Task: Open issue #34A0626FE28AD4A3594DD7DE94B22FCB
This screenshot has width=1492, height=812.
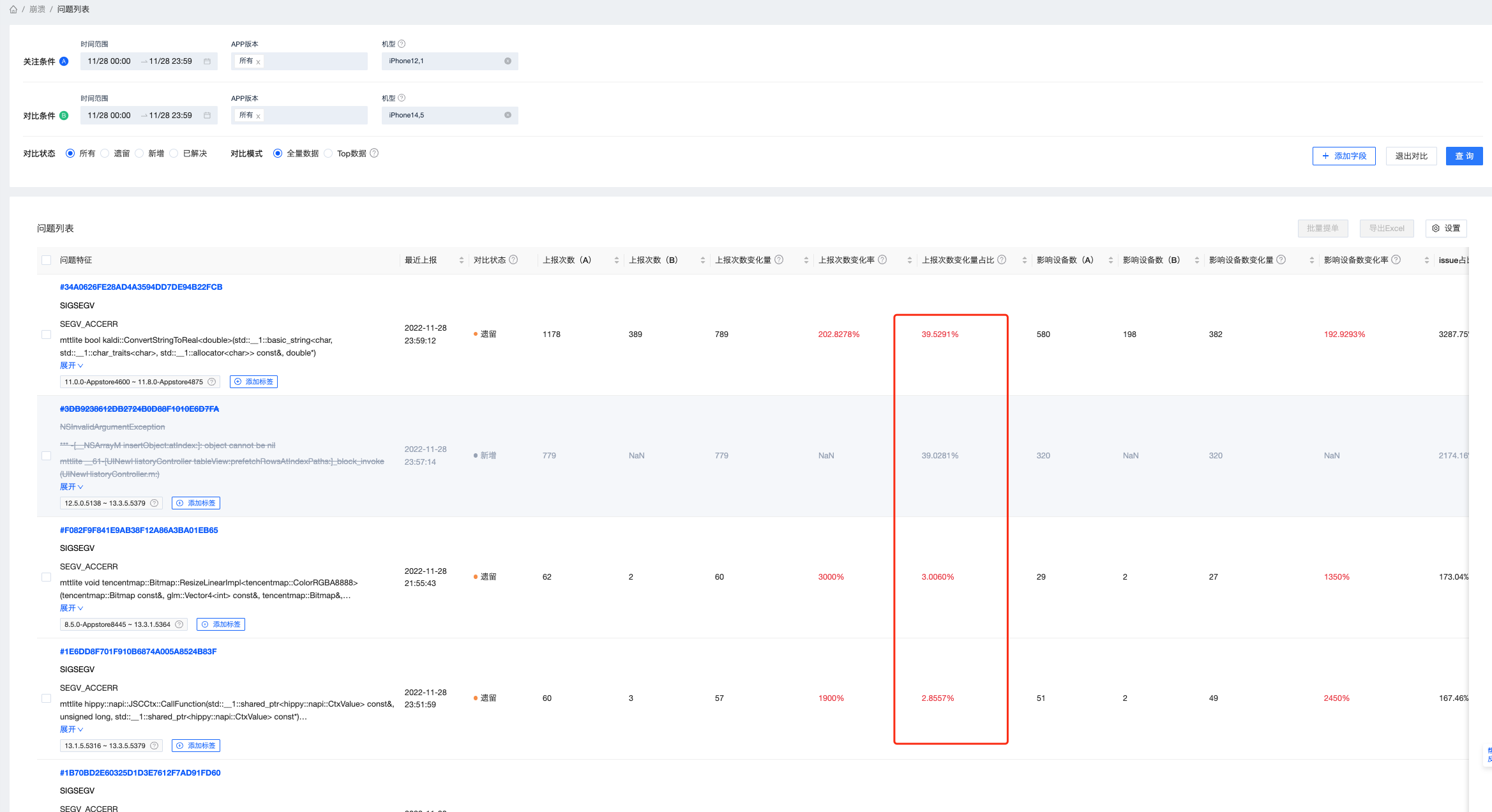Action: pyautogui.click(x=141, y=287)
